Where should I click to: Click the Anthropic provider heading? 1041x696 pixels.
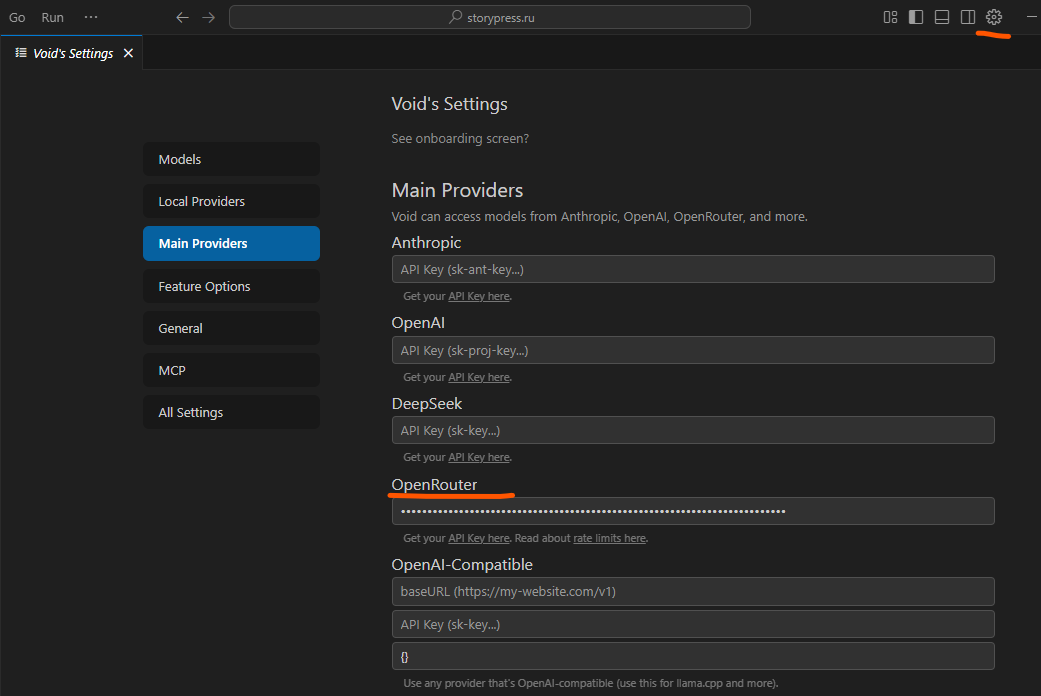426,242
